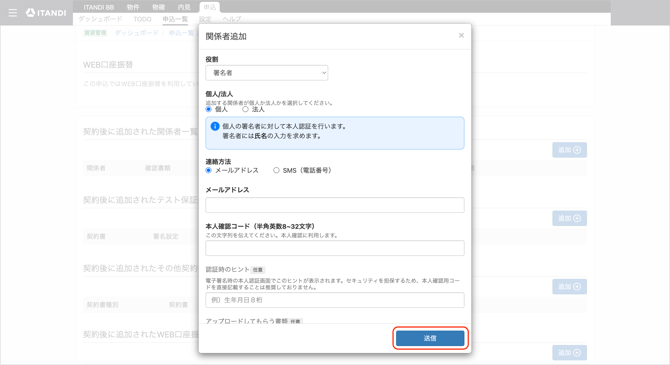The image size is (670, 365).
Task: Focus the メールアドレス input field
Action: tap(335, 205)
